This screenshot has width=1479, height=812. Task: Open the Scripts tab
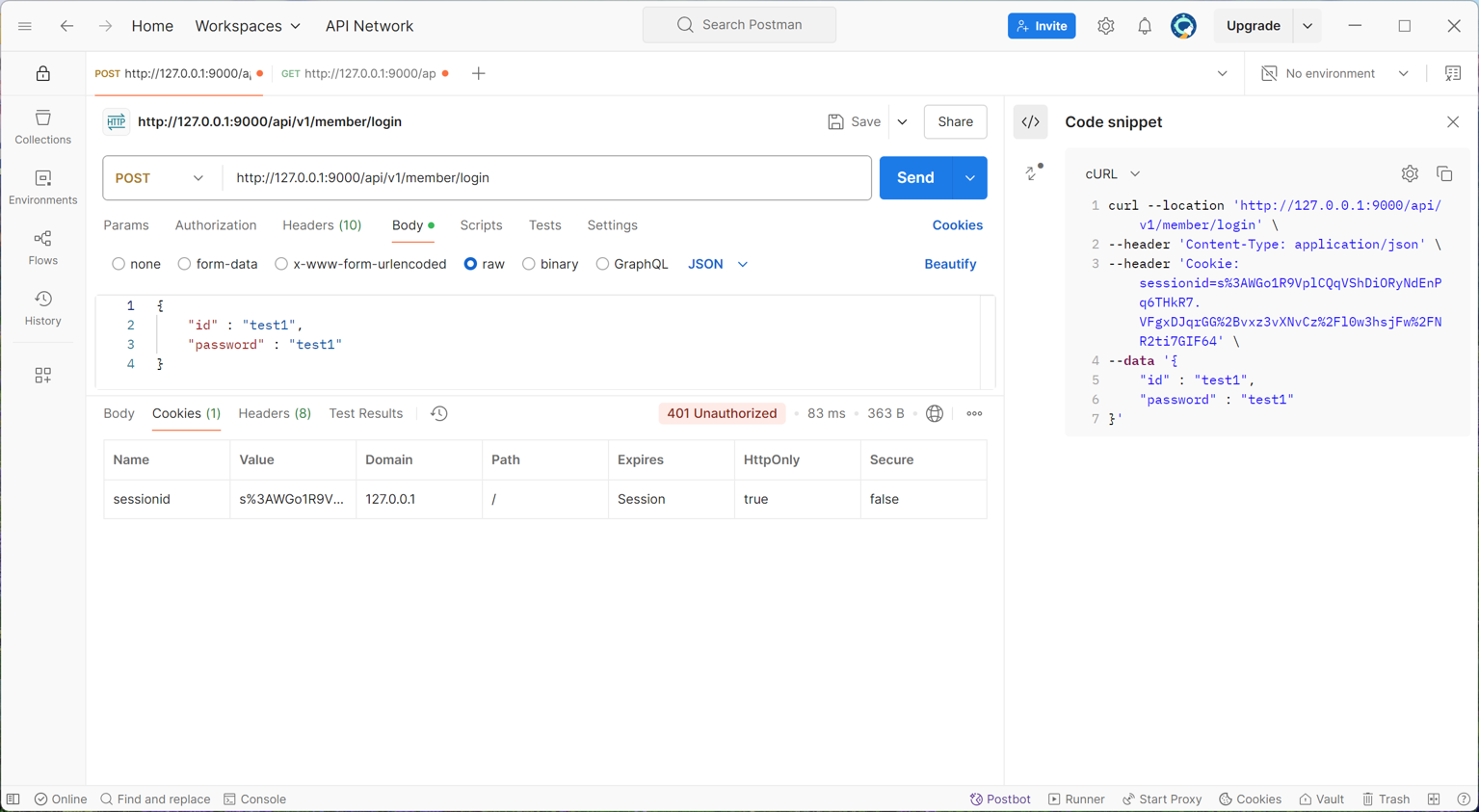click(481, 225)
